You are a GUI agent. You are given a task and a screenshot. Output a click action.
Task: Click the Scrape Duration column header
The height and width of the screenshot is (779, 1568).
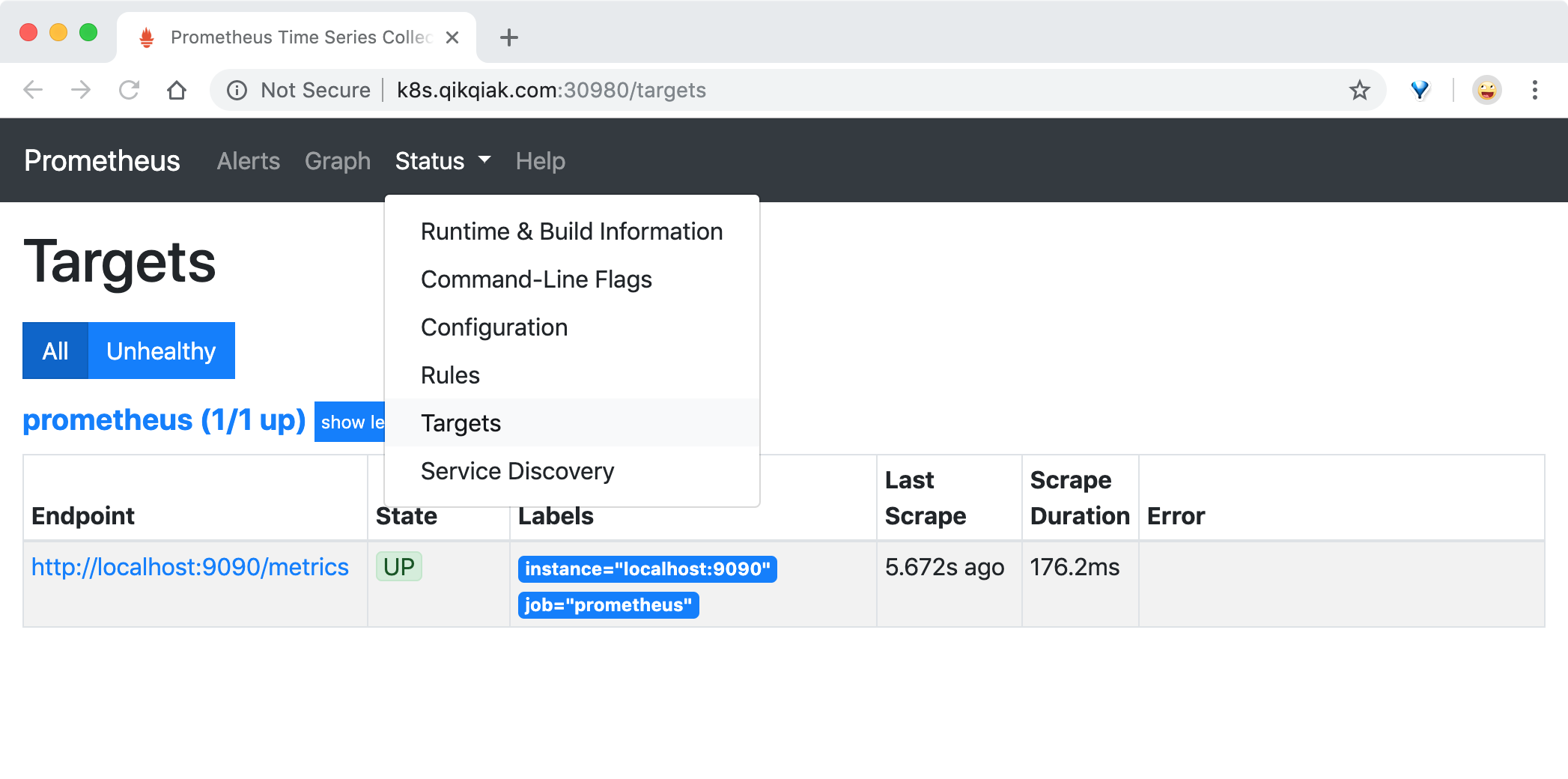click(x=1080, y=498)
